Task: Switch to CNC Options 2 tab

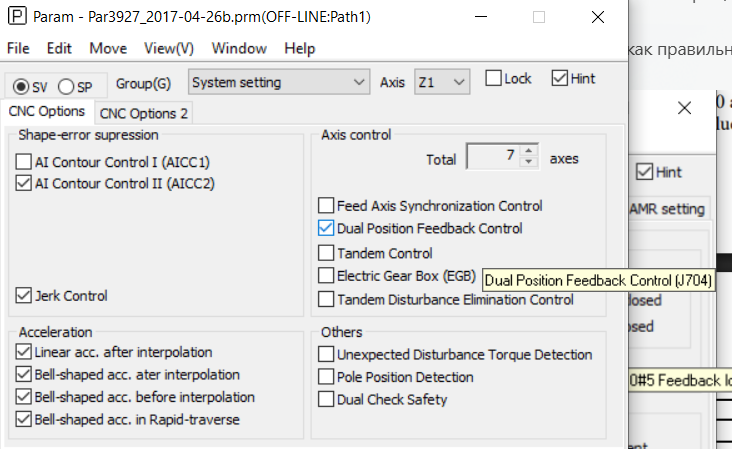Action: coord(144,113)
